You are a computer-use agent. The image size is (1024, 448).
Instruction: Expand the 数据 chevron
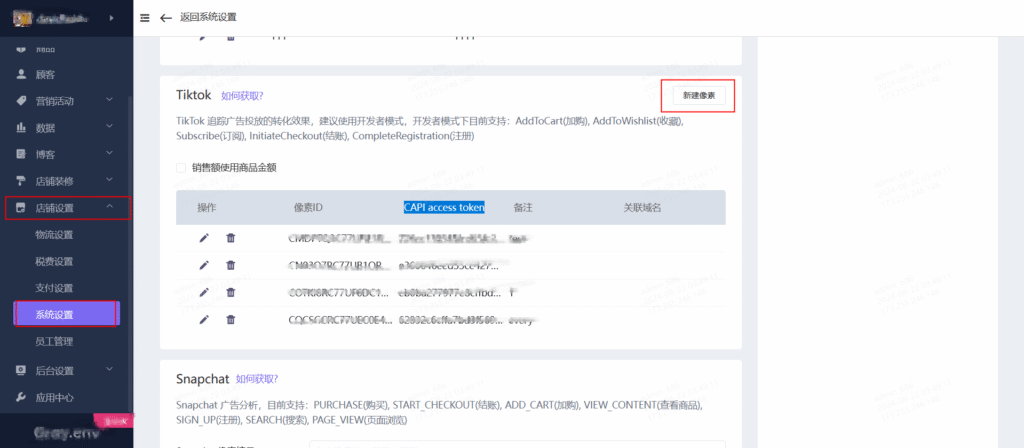[x=110, y=127]
